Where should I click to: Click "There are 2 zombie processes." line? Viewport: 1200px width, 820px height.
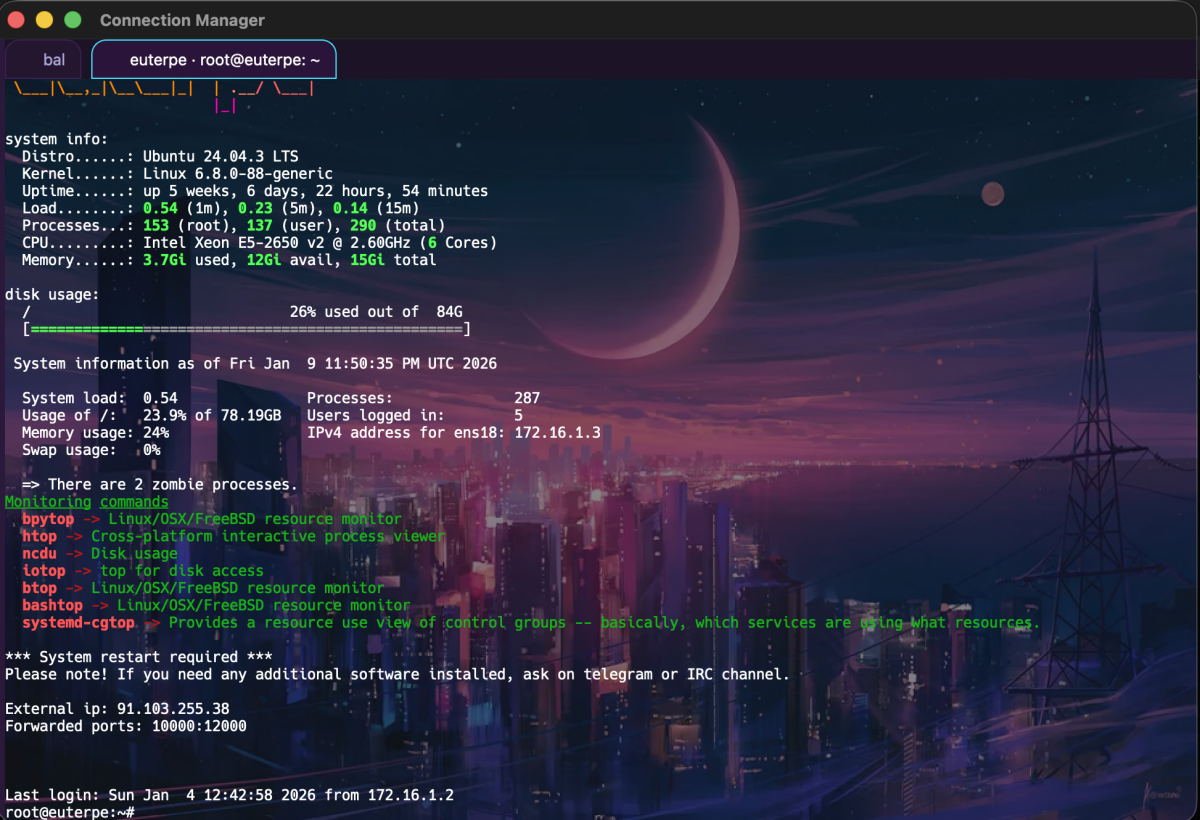(x=160, y=484)
